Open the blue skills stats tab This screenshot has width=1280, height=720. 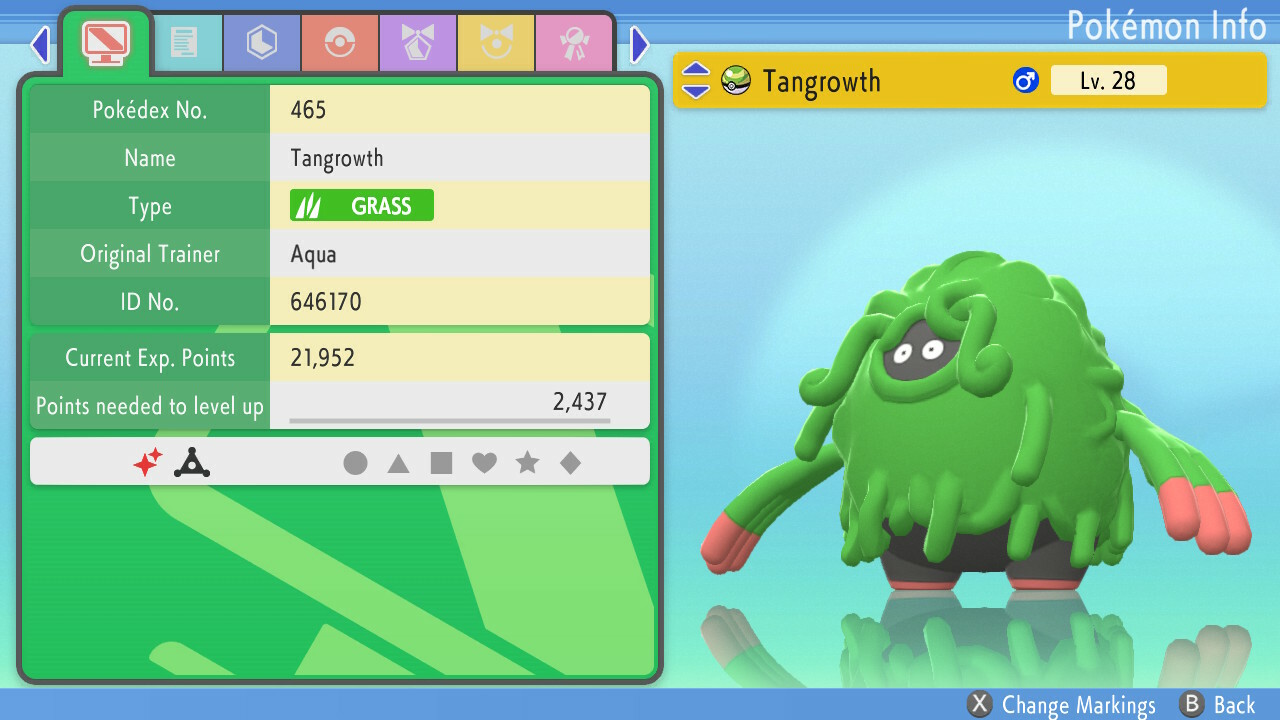[x=261, y=43]
